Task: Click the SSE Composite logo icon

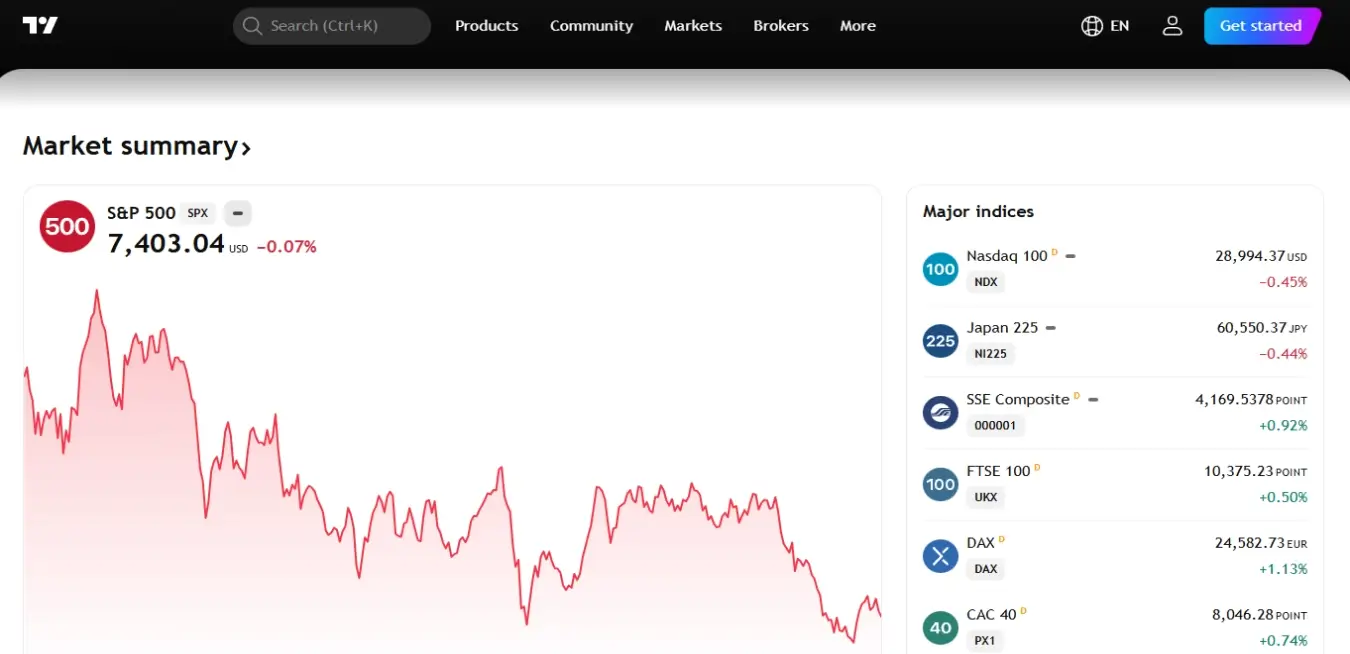Action: 940,412
